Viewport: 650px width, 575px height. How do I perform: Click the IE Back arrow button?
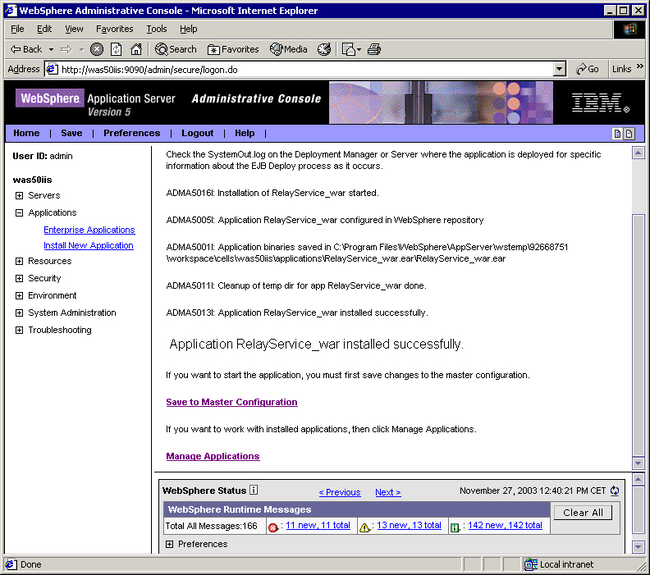[26, 49]
